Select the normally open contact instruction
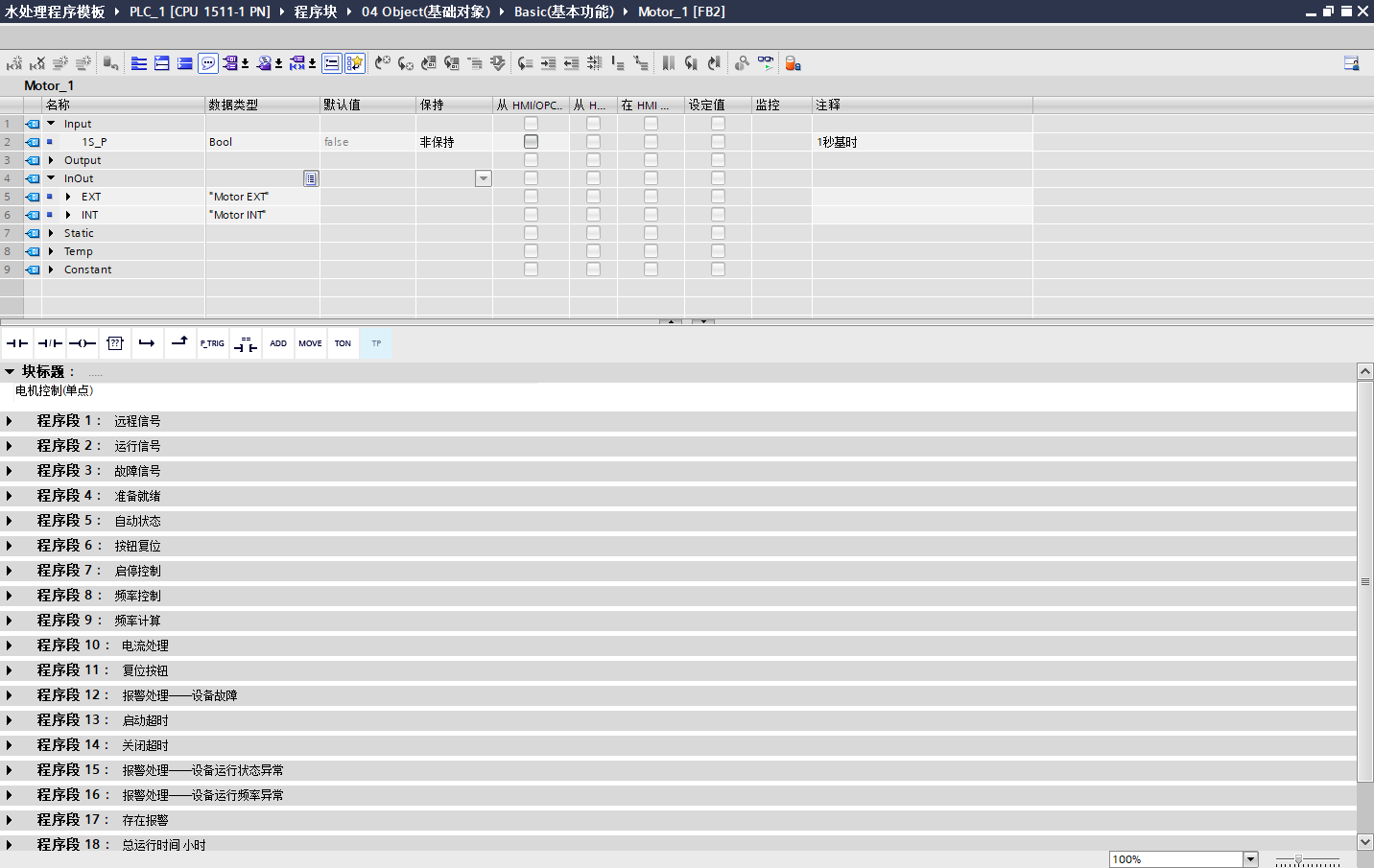Viewport: 1374px width, 868px height. click(17, 342)
